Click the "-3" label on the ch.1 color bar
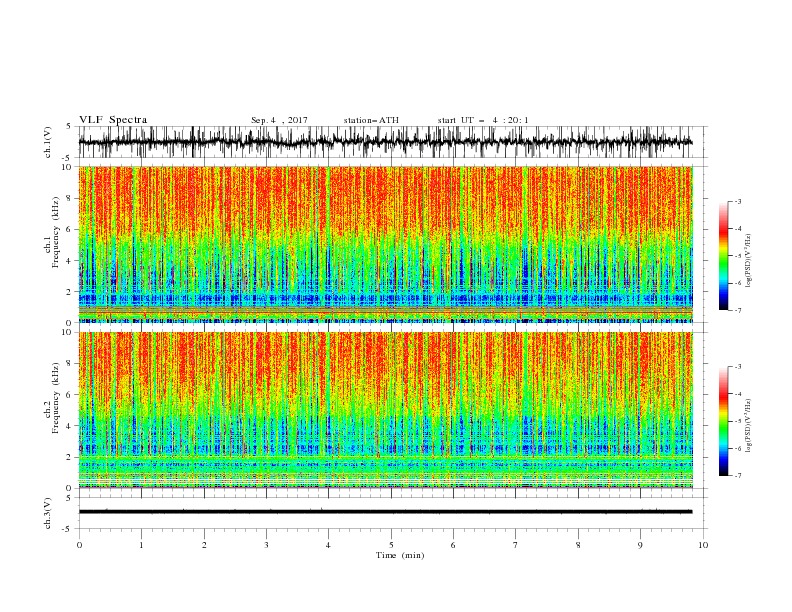The width and height of the screenshot is (792, 612). point(737,201)
